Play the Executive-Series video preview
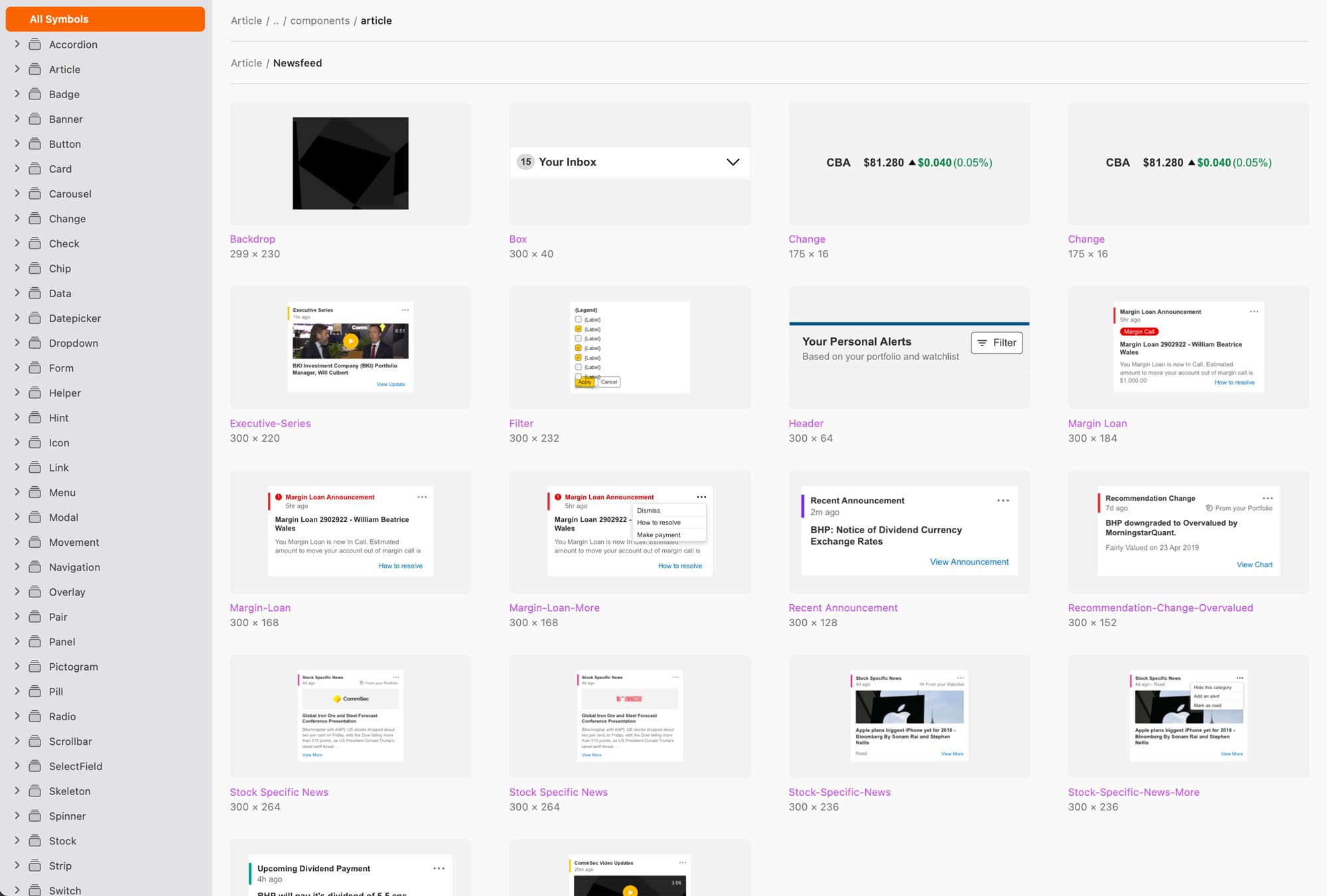 [350, 341]
